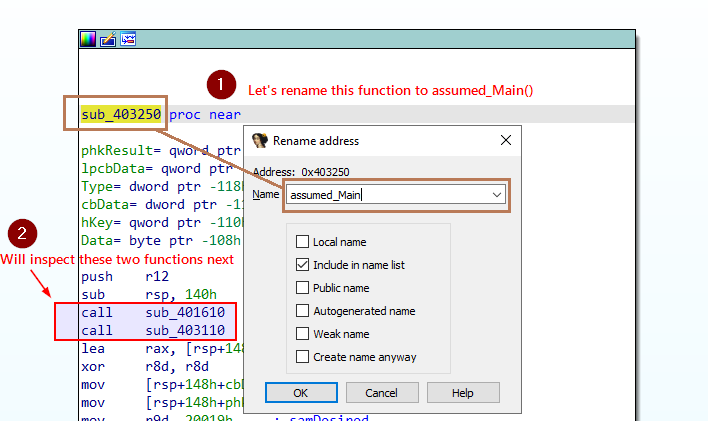The height and width of the screenshot is (421, 708).
Task: Click the Type= dword ptr variable
Action: point(162,187)
